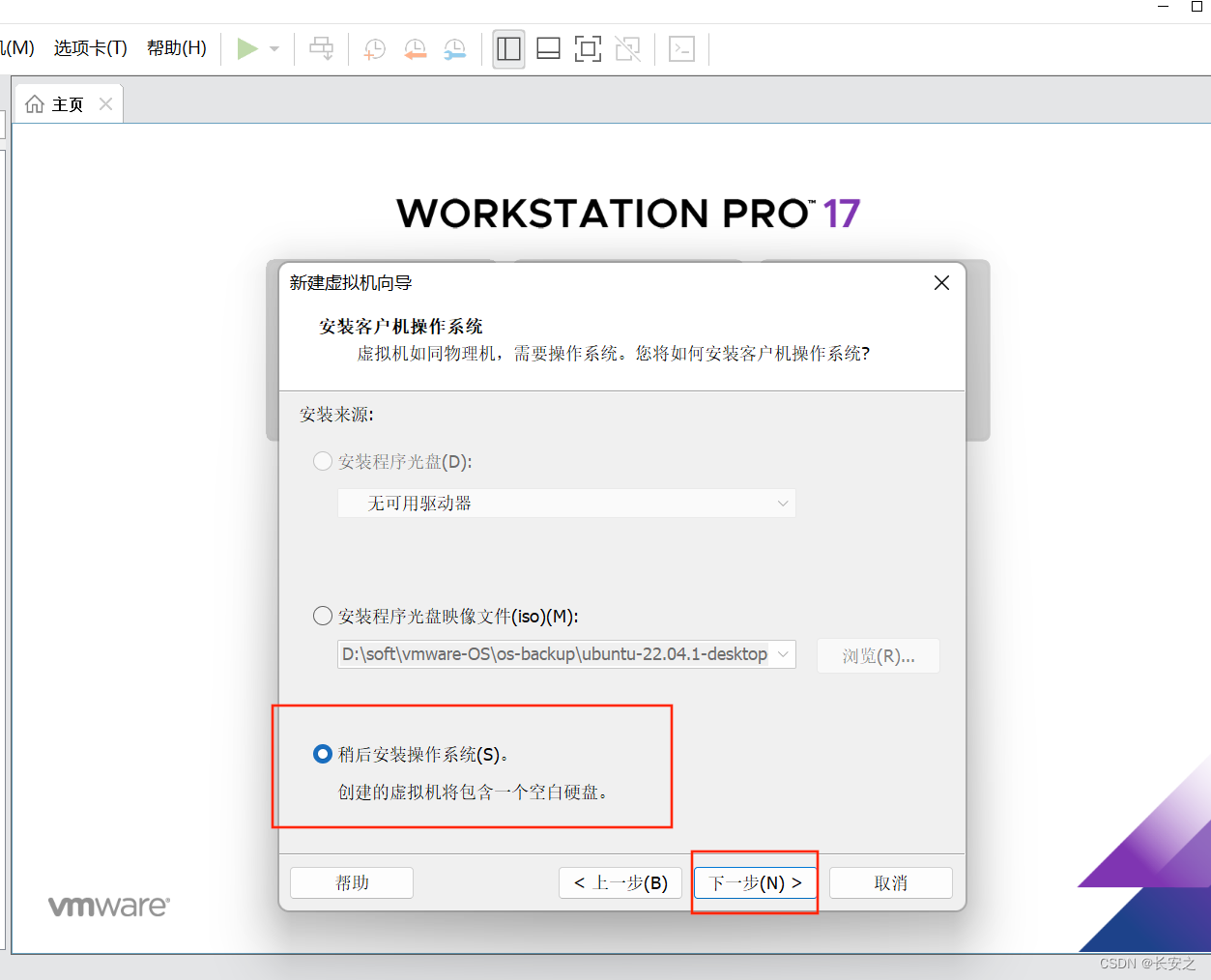Expand the ISO path combo box arrow

pyautogui.click(x=783, y=654)
